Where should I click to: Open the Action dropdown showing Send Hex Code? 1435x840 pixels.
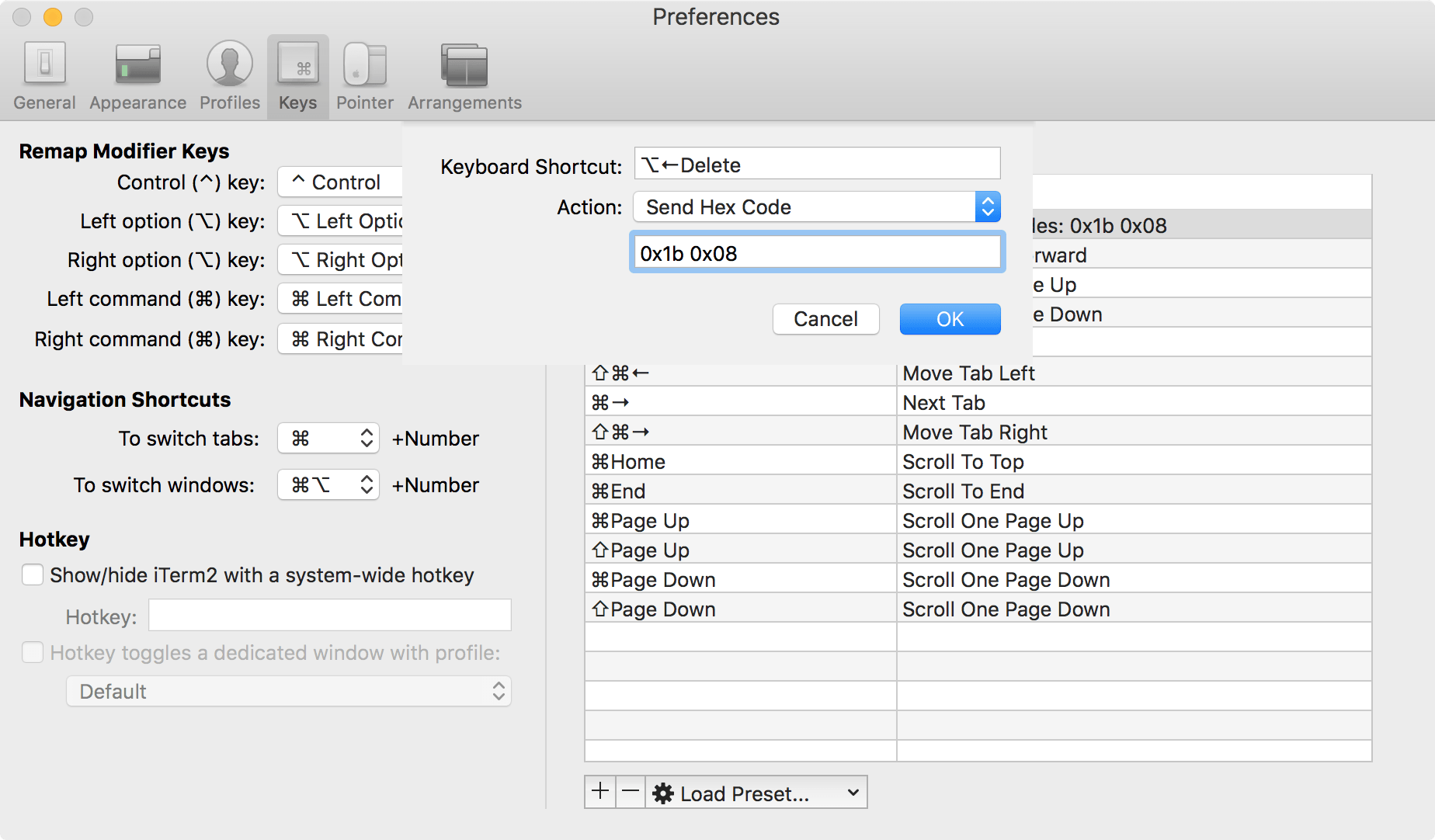click(x=816, y=207)
